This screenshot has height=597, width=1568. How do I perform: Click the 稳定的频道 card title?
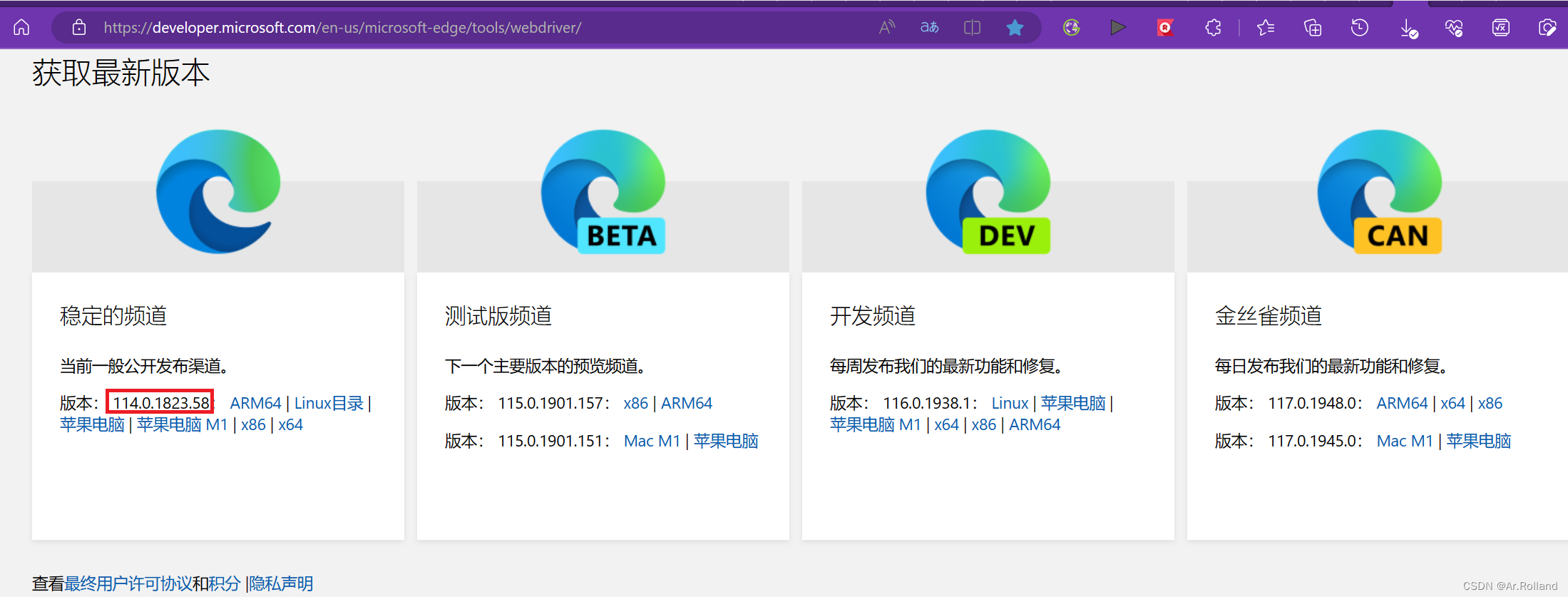click(x=113, y=315)
